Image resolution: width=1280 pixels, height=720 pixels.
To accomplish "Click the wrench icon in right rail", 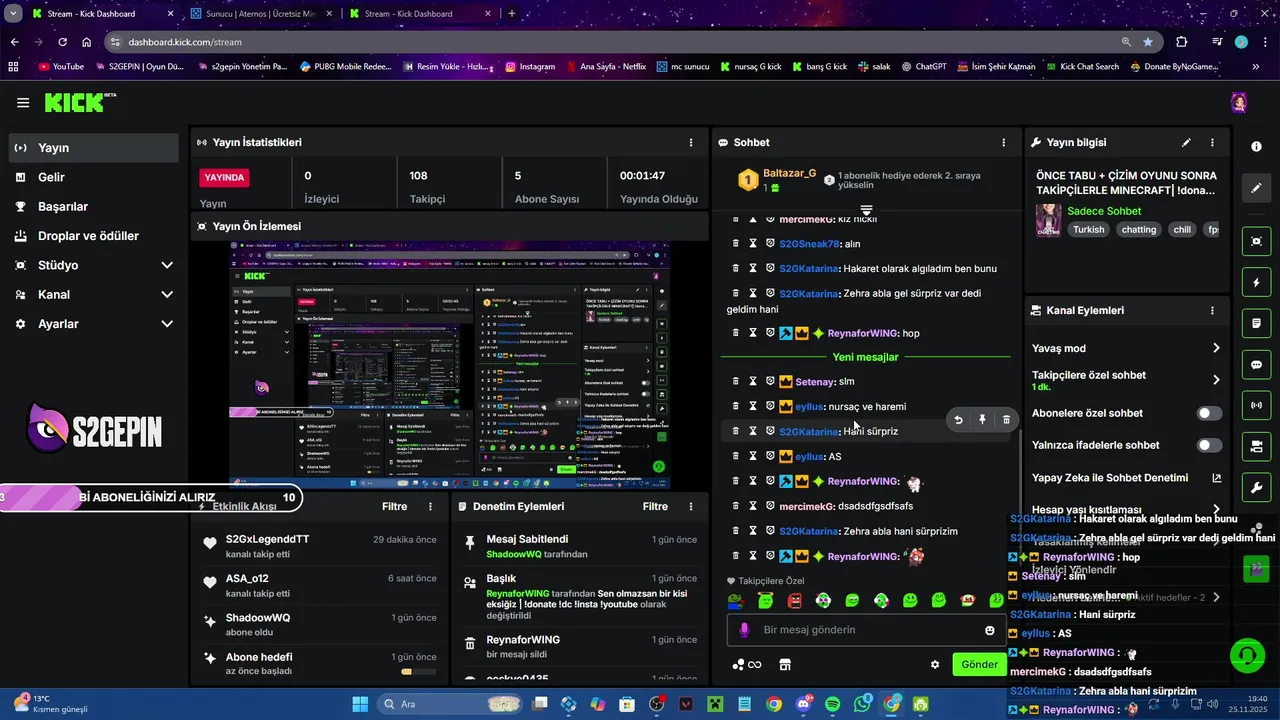I will [1257, 487].
